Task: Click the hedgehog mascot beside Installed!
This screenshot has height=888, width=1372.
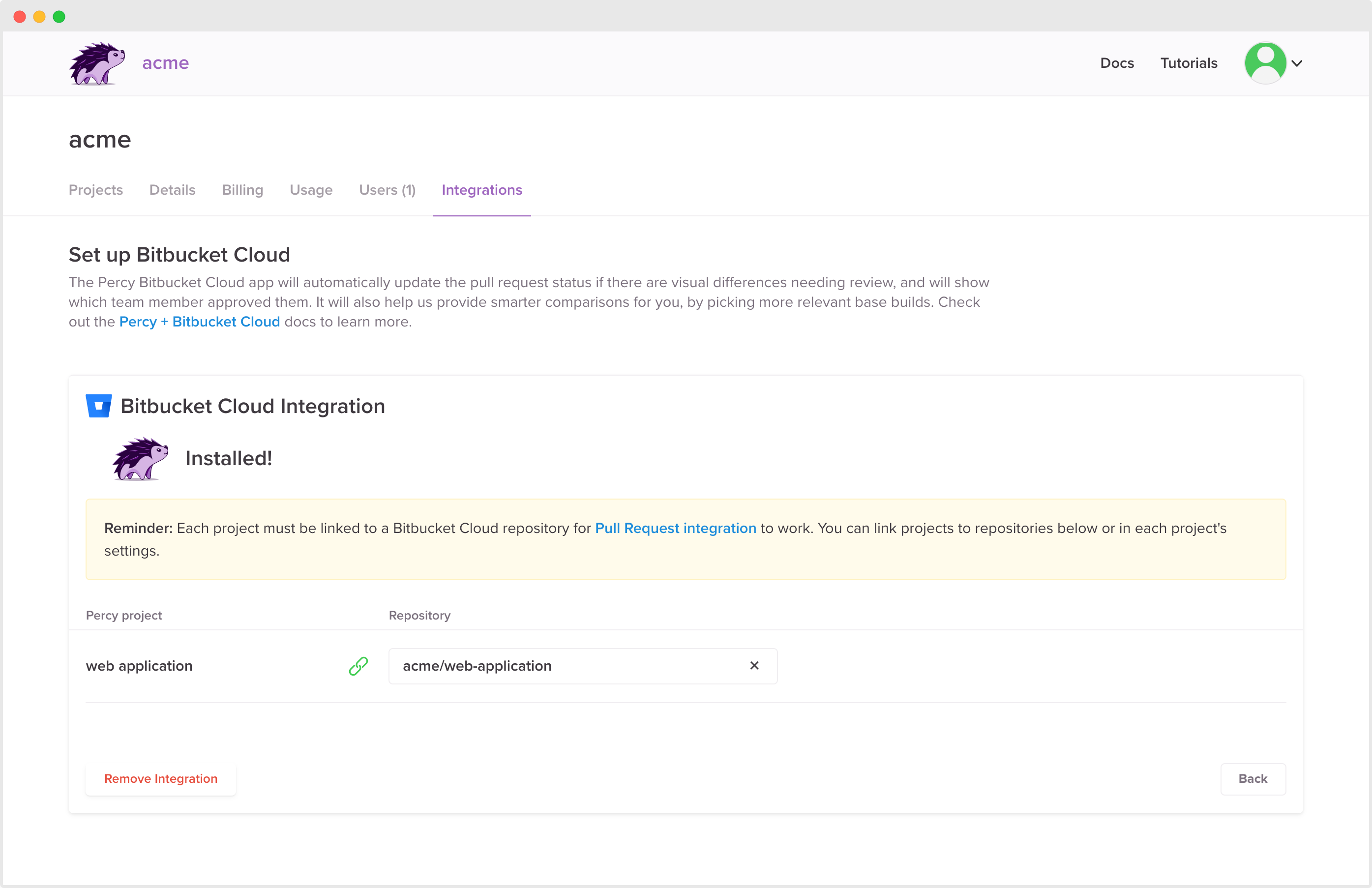Action: pos(140,459)
